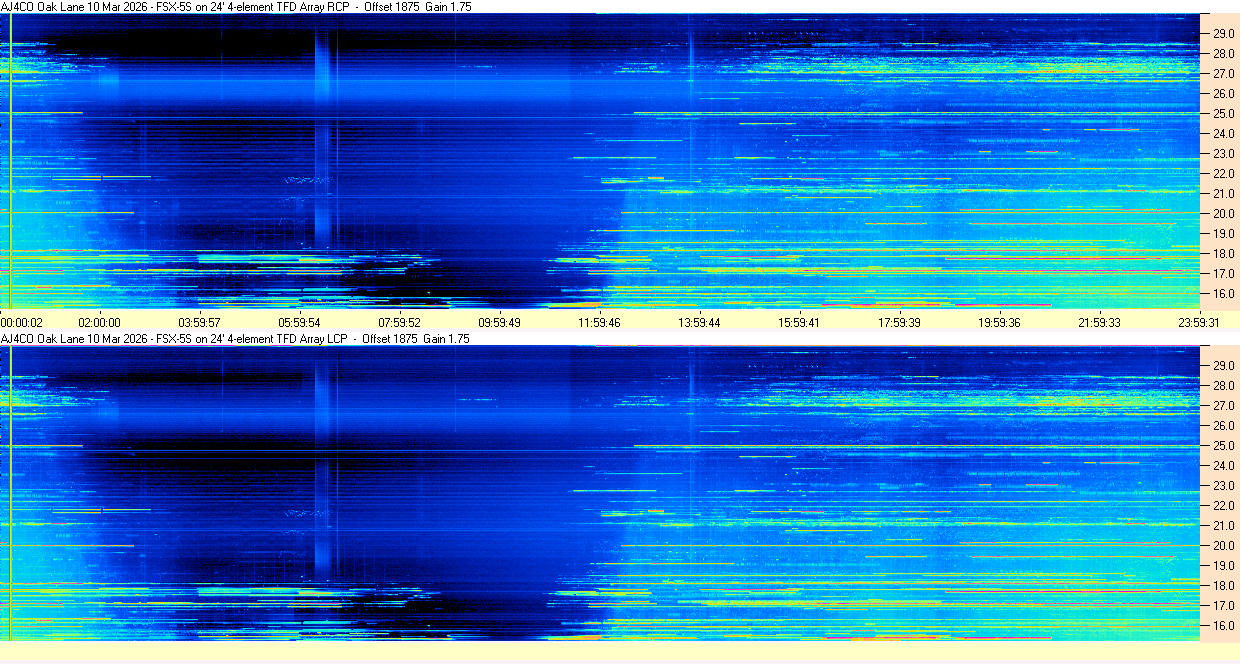Select the 16.0 frequency label on LCP plot
The height and width of the screenshot is (664, 1240).
(1224, 625)
